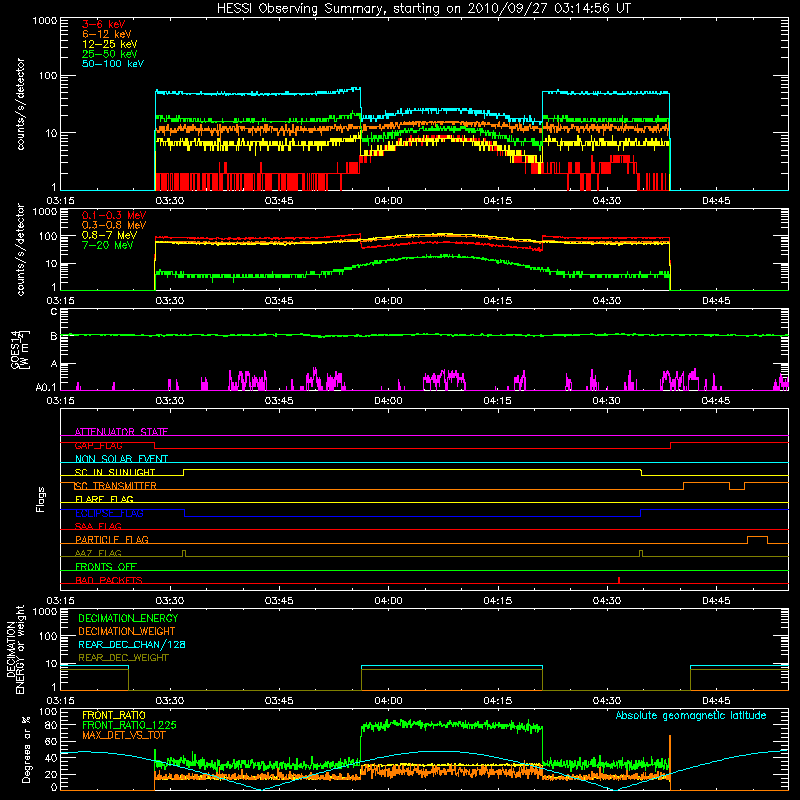The height and width of the screenshot is (800, 800).
Task: Select the 3-6 keV legend label
Action: pyautogui.click(x=104, y=24)
